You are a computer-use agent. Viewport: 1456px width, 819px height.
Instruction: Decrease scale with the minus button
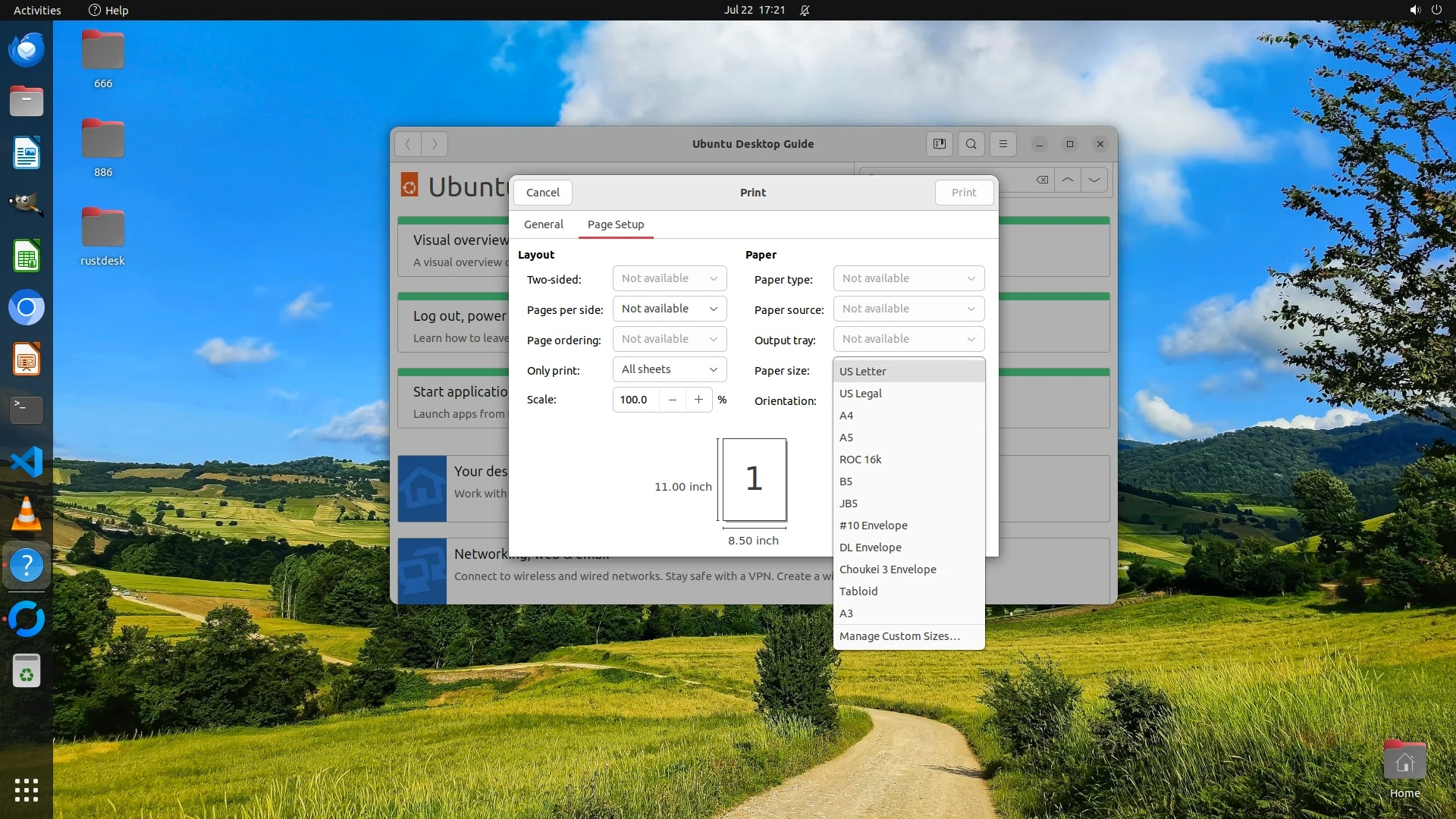click(x=672, y=400)
